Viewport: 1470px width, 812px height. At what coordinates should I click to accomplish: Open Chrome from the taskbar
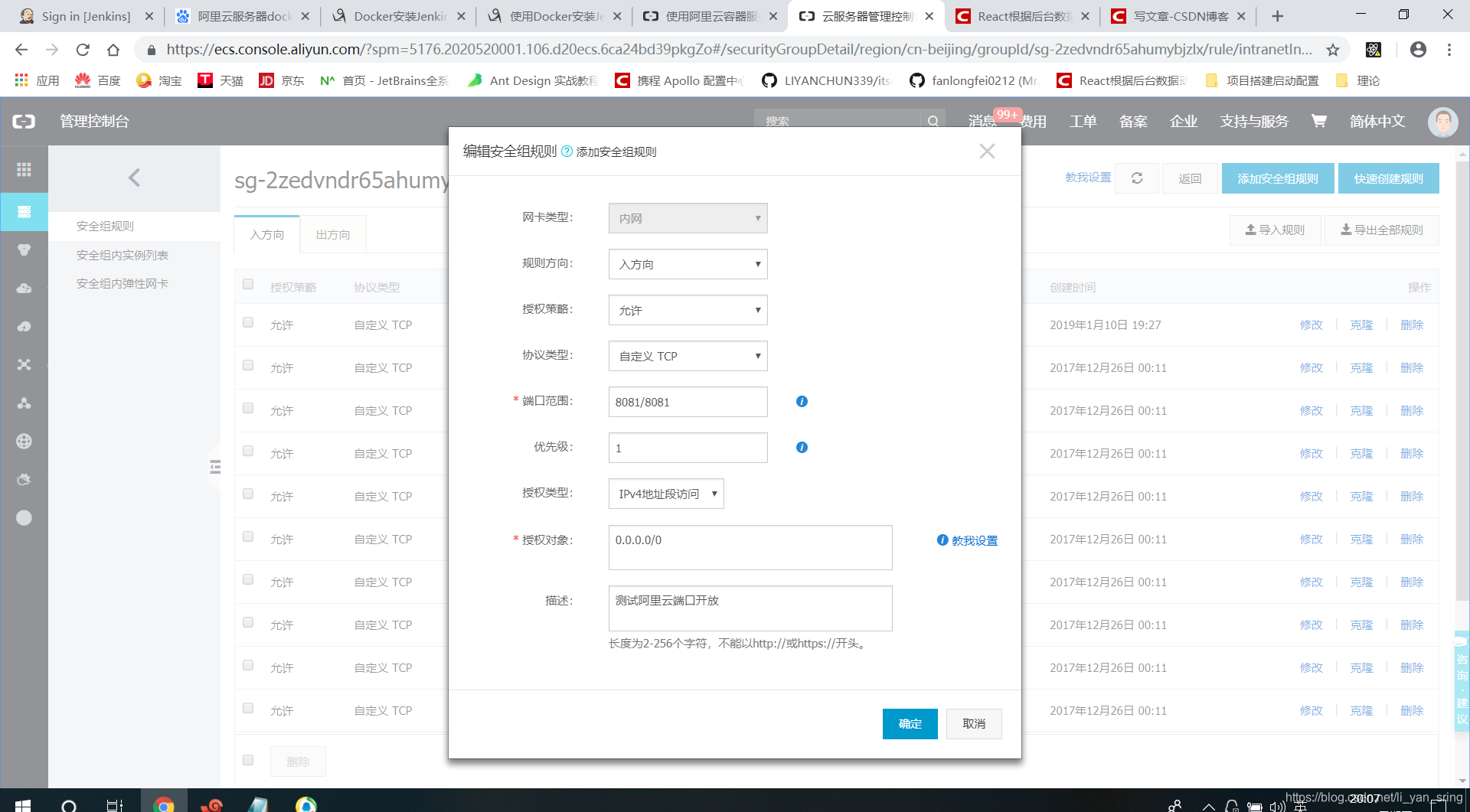click(163, 804)
